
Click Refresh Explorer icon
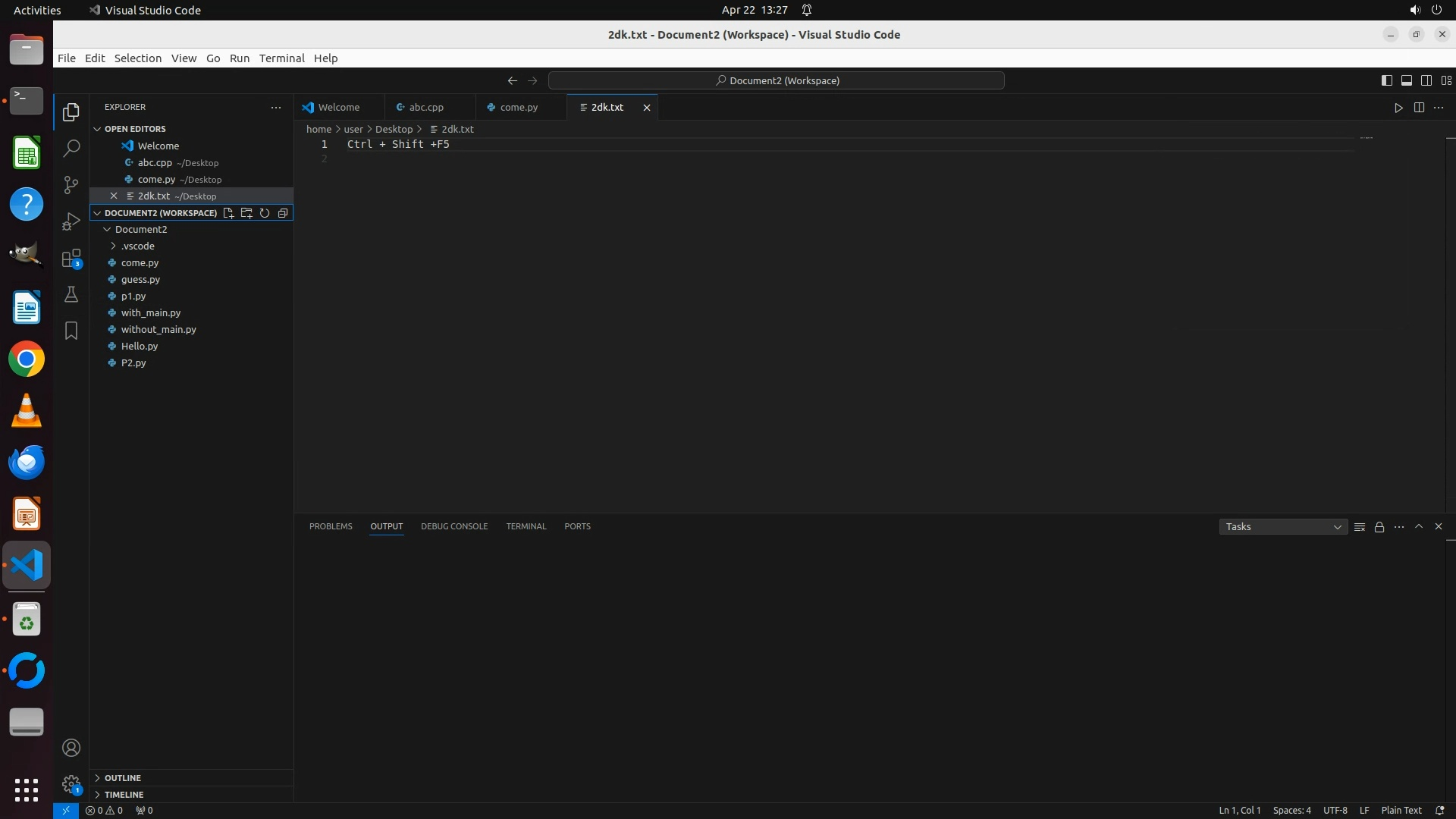point(265,213)
